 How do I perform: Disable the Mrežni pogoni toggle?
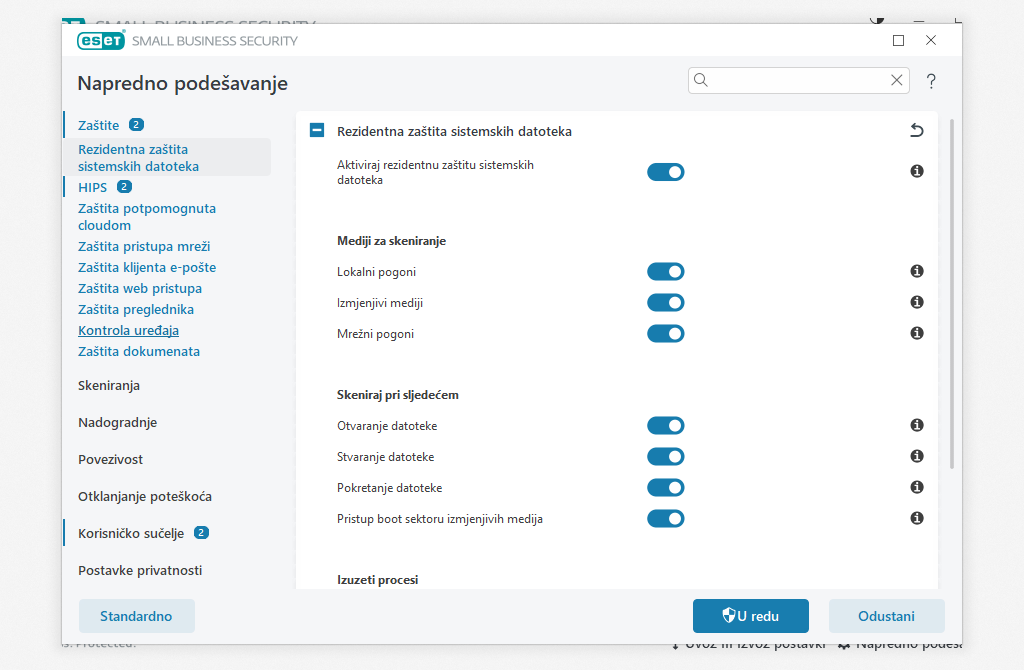(x=666, y=333)
